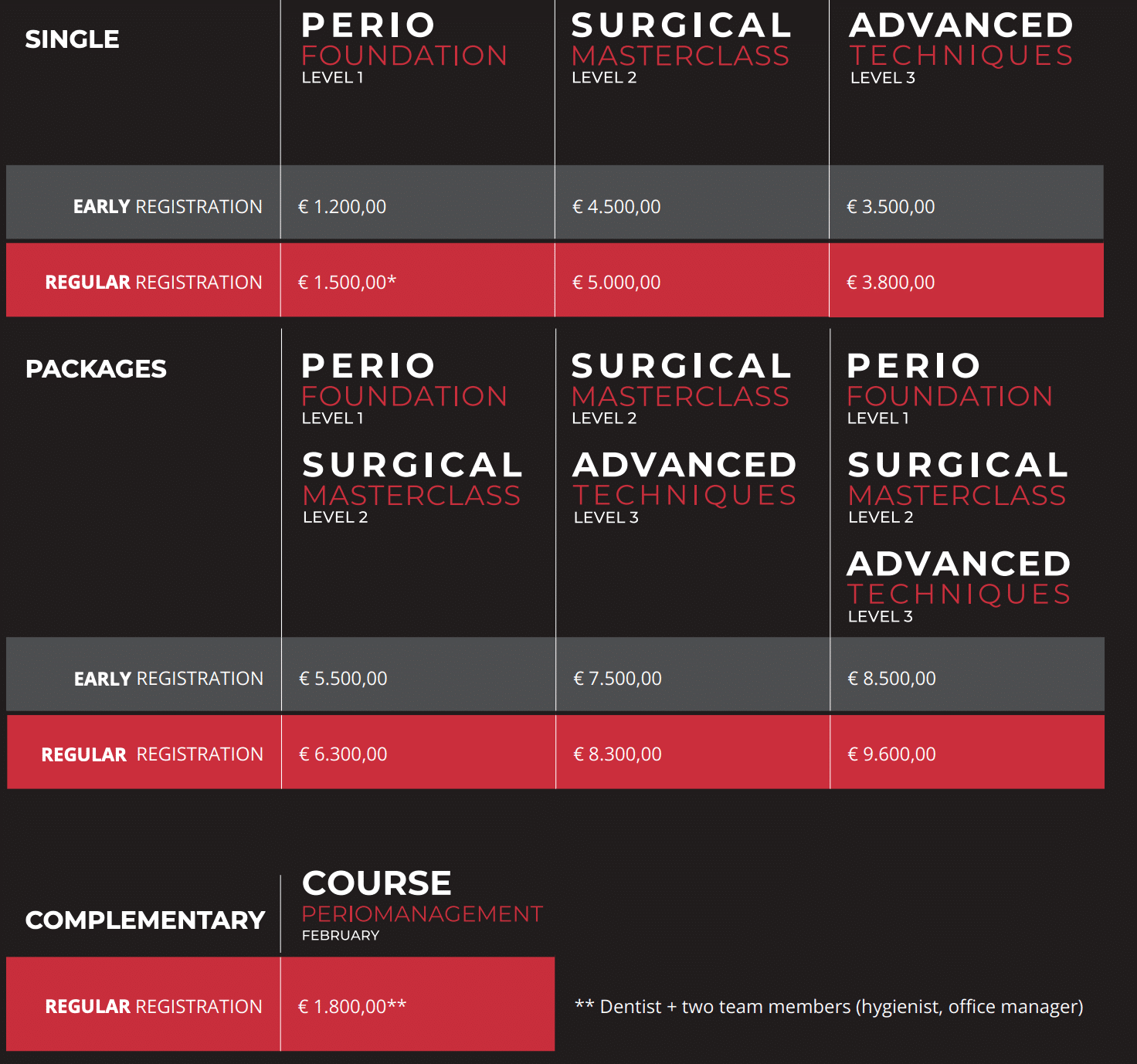Click the PACKAGES section label
Viewport: 1137px width, 1064px height.
[96, 369]
